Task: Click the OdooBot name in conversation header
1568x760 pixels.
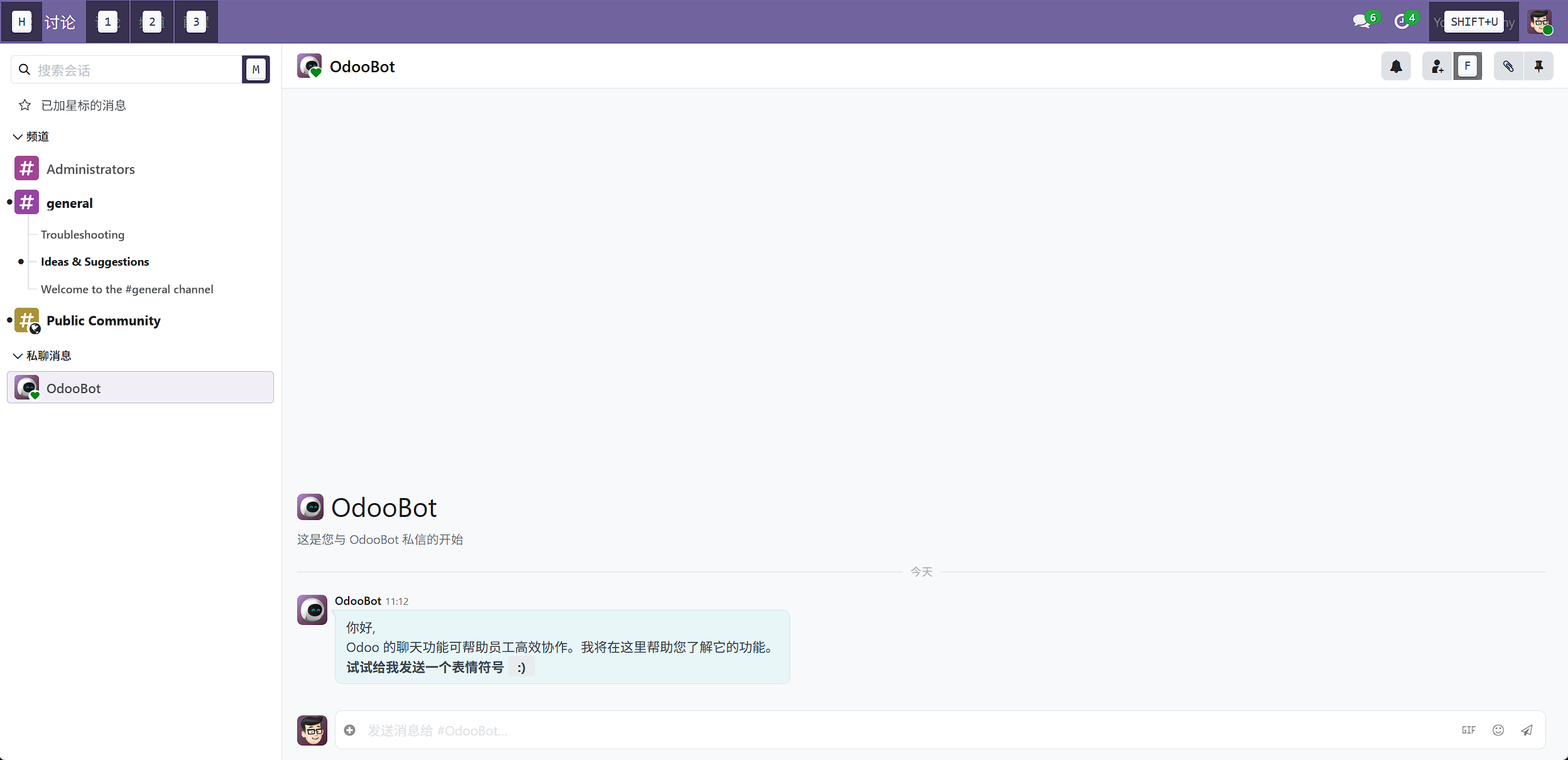Action: [362, 67]
